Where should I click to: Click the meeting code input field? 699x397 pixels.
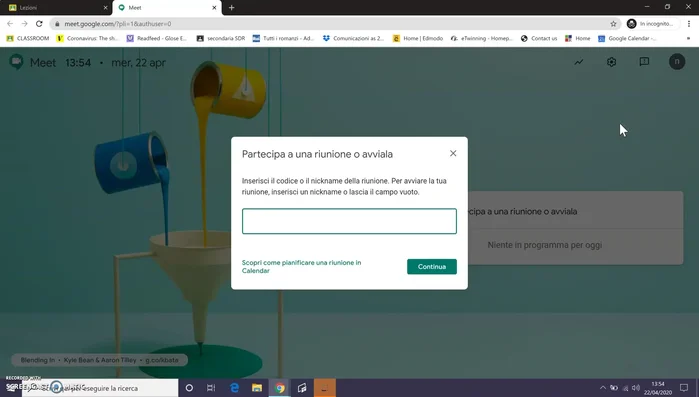tap(349, 221)
